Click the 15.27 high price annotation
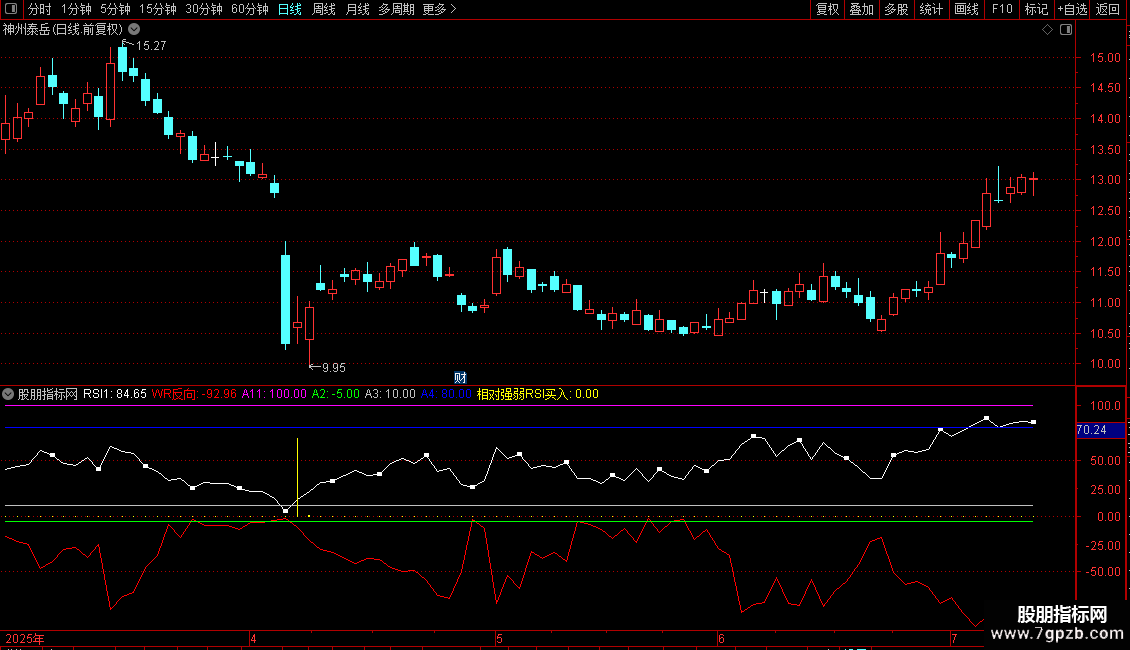 coord(151,46)
